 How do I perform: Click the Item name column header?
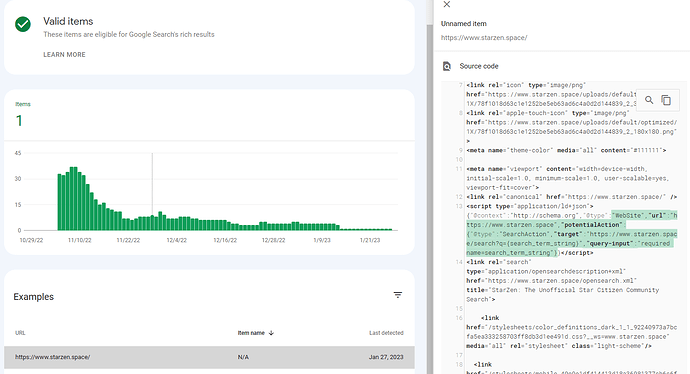click(x=251, y=333)
